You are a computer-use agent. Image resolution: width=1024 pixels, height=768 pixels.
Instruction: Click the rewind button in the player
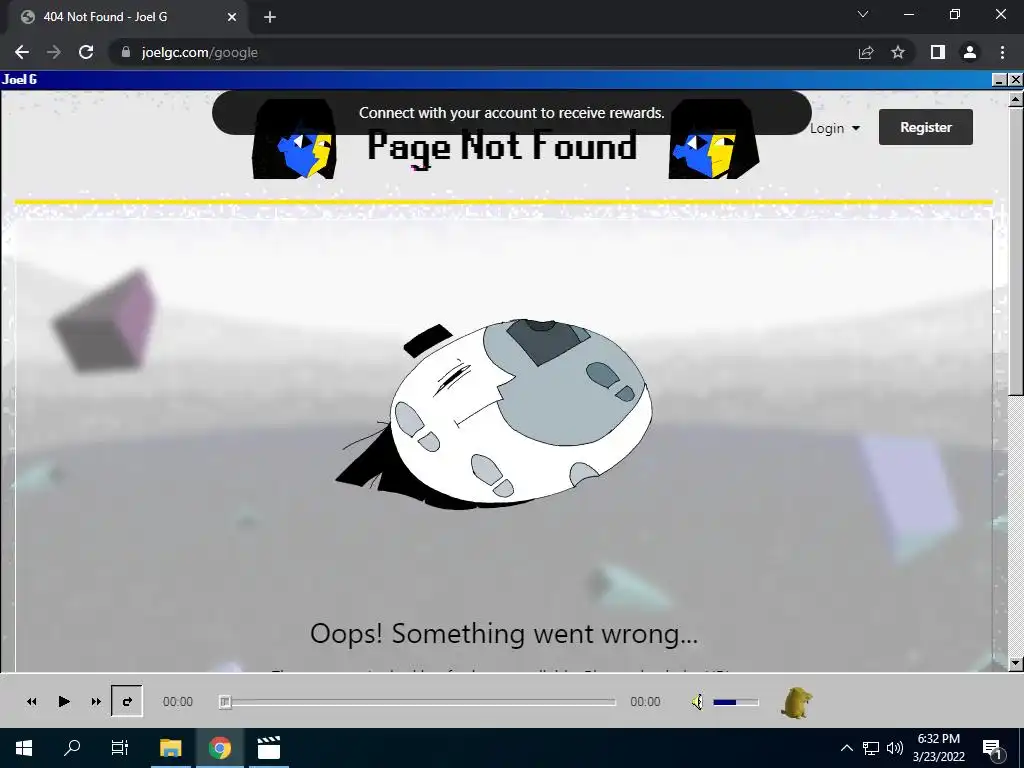[31, 701]
